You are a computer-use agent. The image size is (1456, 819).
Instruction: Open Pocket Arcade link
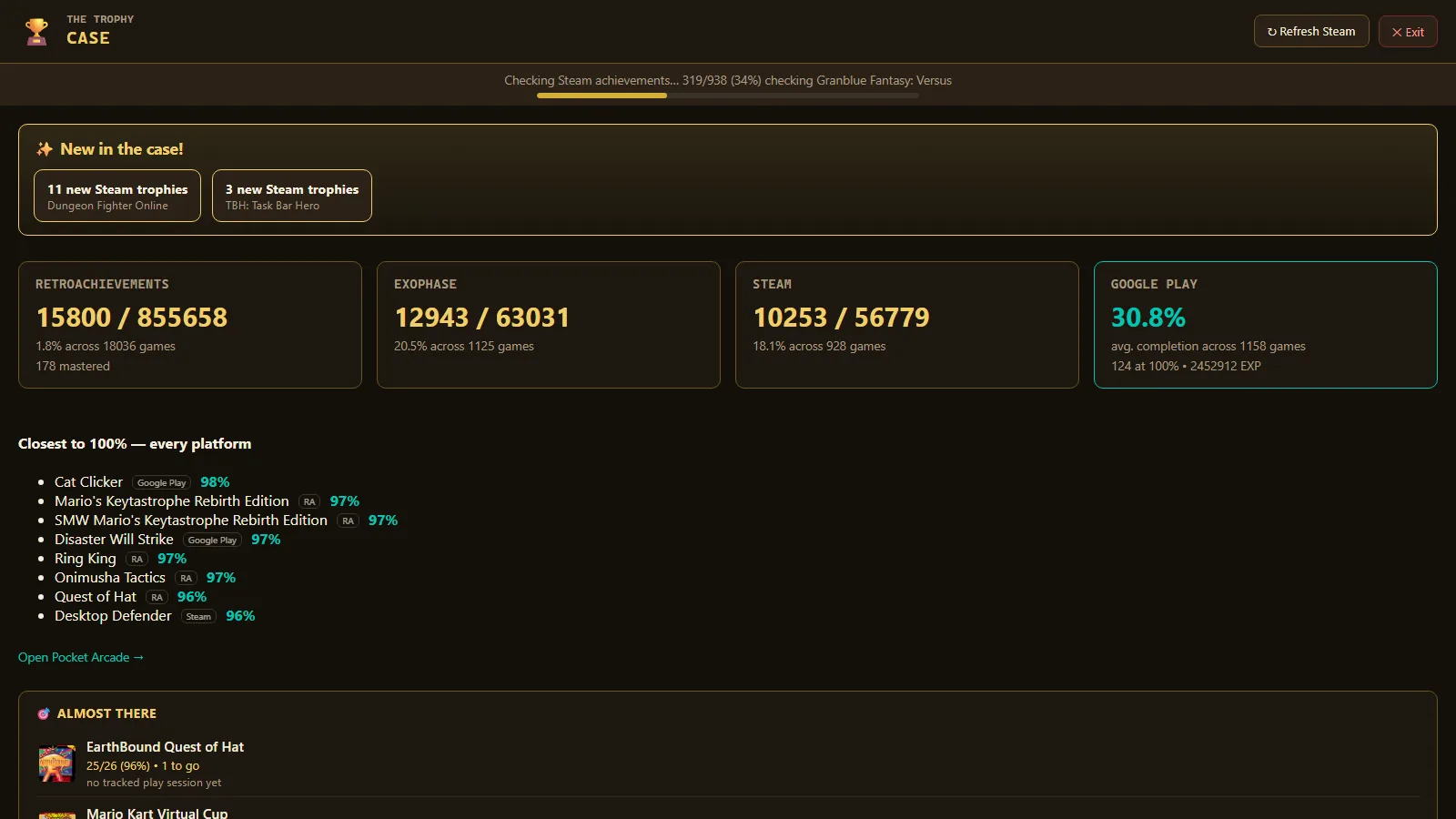click(x=81, y=657)
